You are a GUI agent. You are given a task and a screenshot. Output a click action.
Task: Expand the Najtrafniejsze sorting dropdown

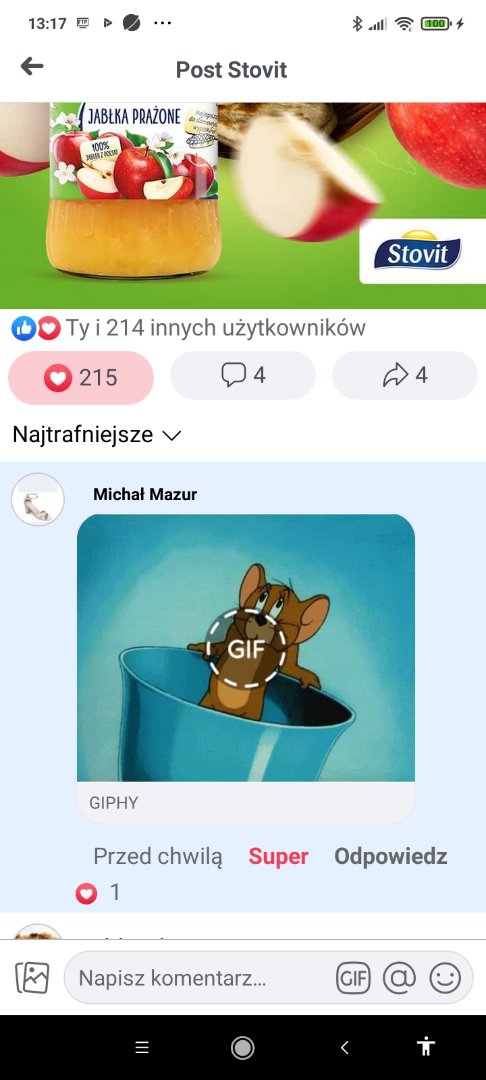pyautogui.click(x=96, y=435)
